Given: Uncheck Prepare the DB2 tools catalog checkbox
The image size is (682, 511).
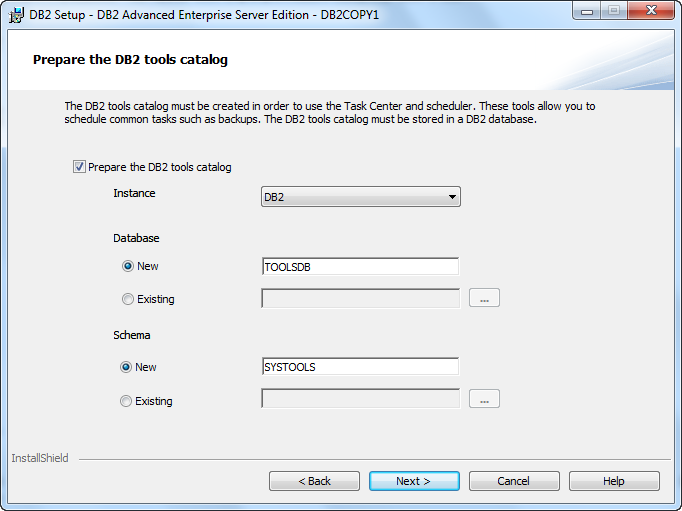Looking at the screenshot, I should point(79,167).
